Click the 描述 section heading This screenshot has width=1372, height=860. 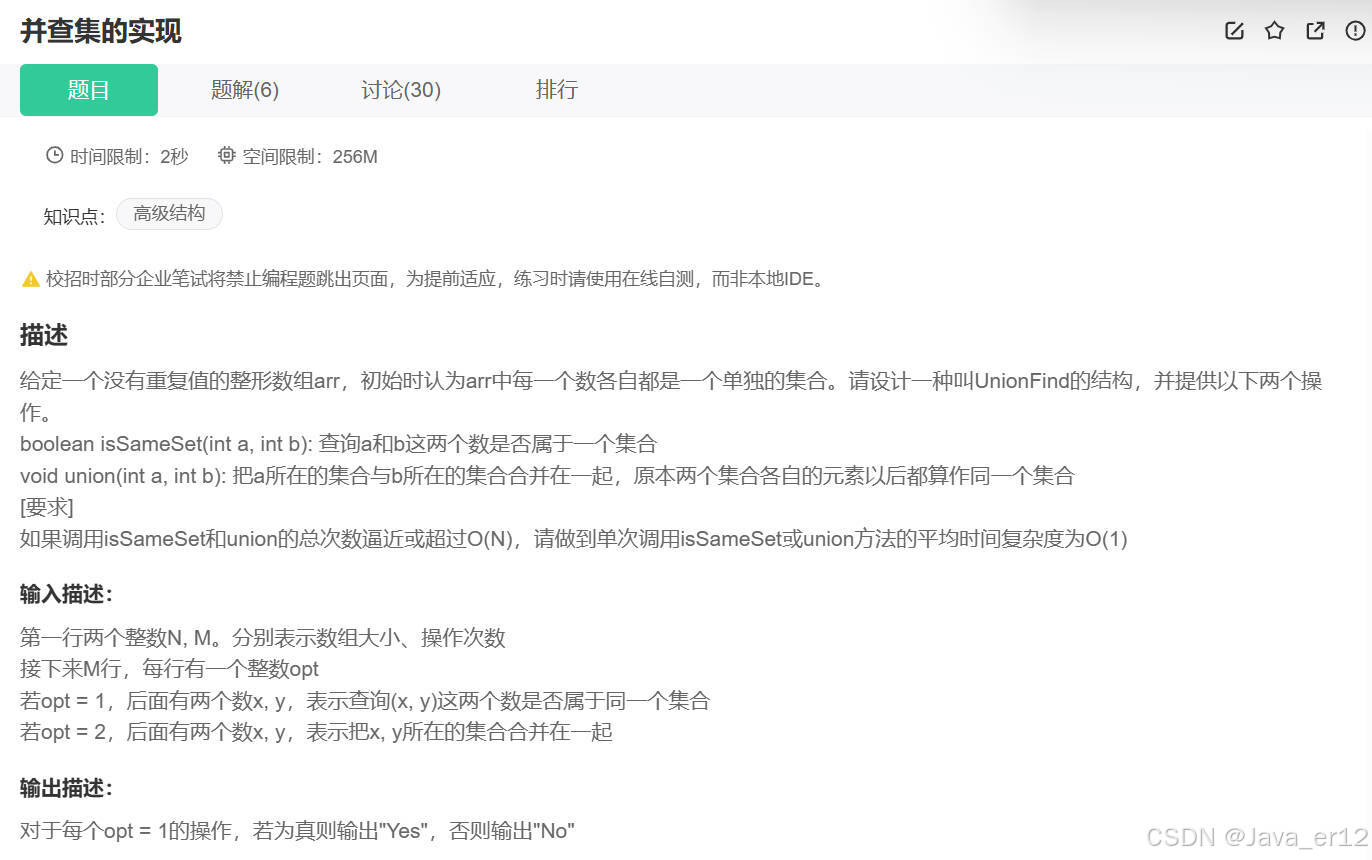[43, 336]
